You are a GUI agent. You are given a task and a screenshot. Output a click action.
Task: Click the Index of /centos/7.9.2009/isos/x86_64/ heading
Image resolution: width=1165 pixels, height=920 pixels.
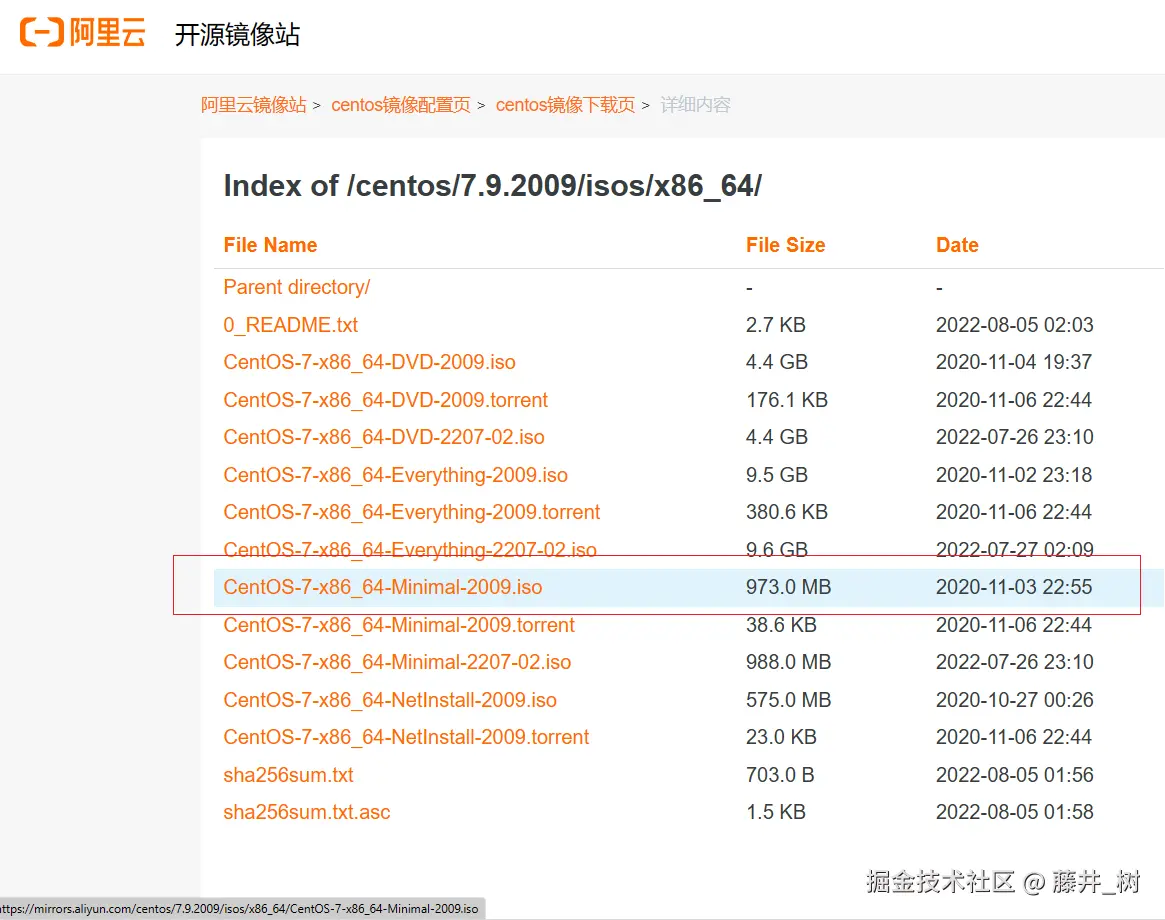click(x=493, y=186)
